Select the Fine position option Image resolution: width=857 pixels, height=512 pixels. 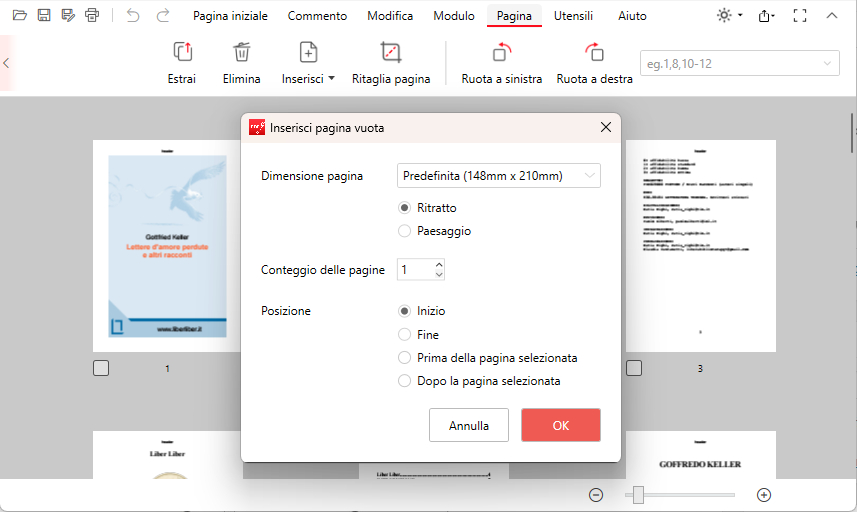[419, 334]
